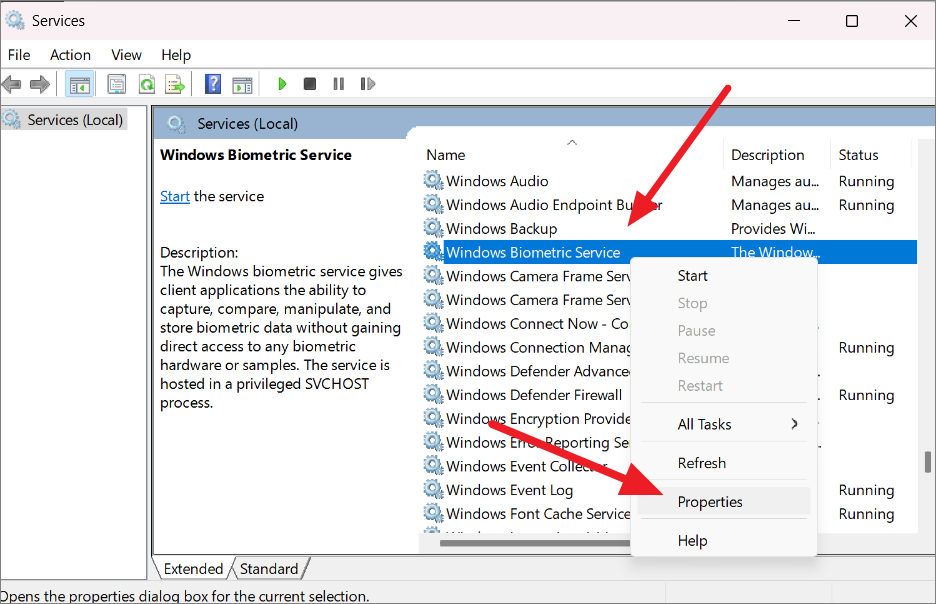Screen dimensions: 936x604
Task: Select the Windows Event Collector row
Action: coord(526,466)
